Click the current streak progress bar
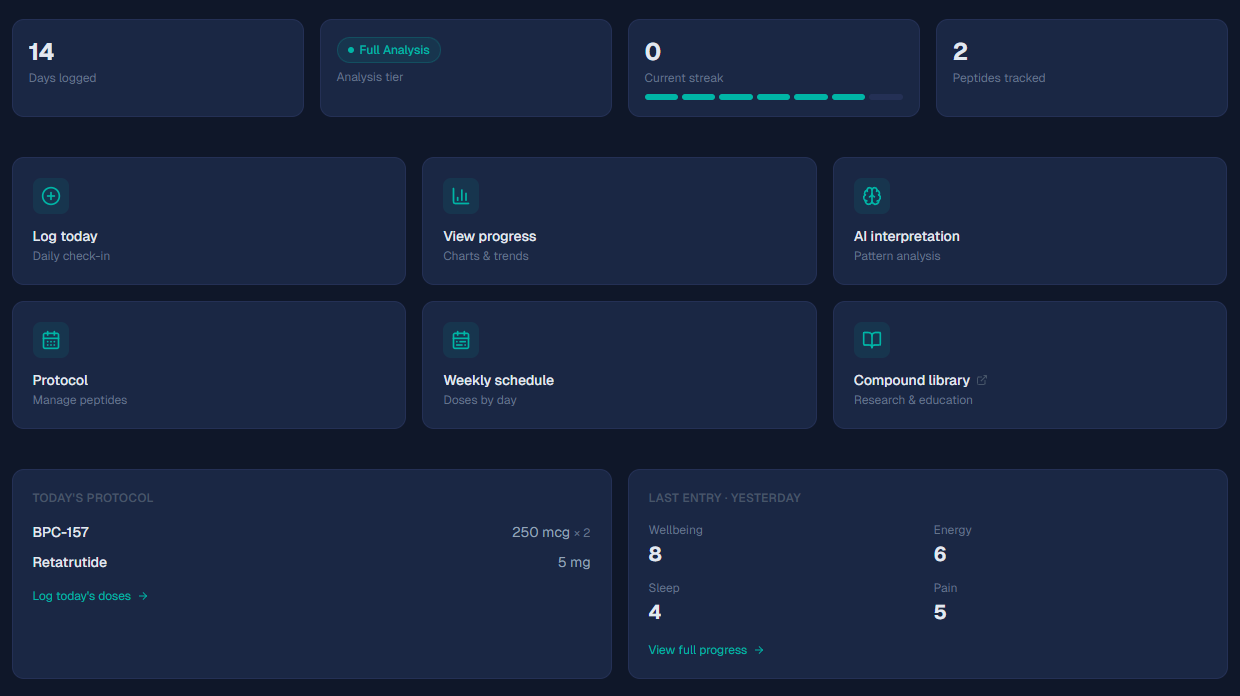This screenshot has height=696, width=1240. coord(773,96)
